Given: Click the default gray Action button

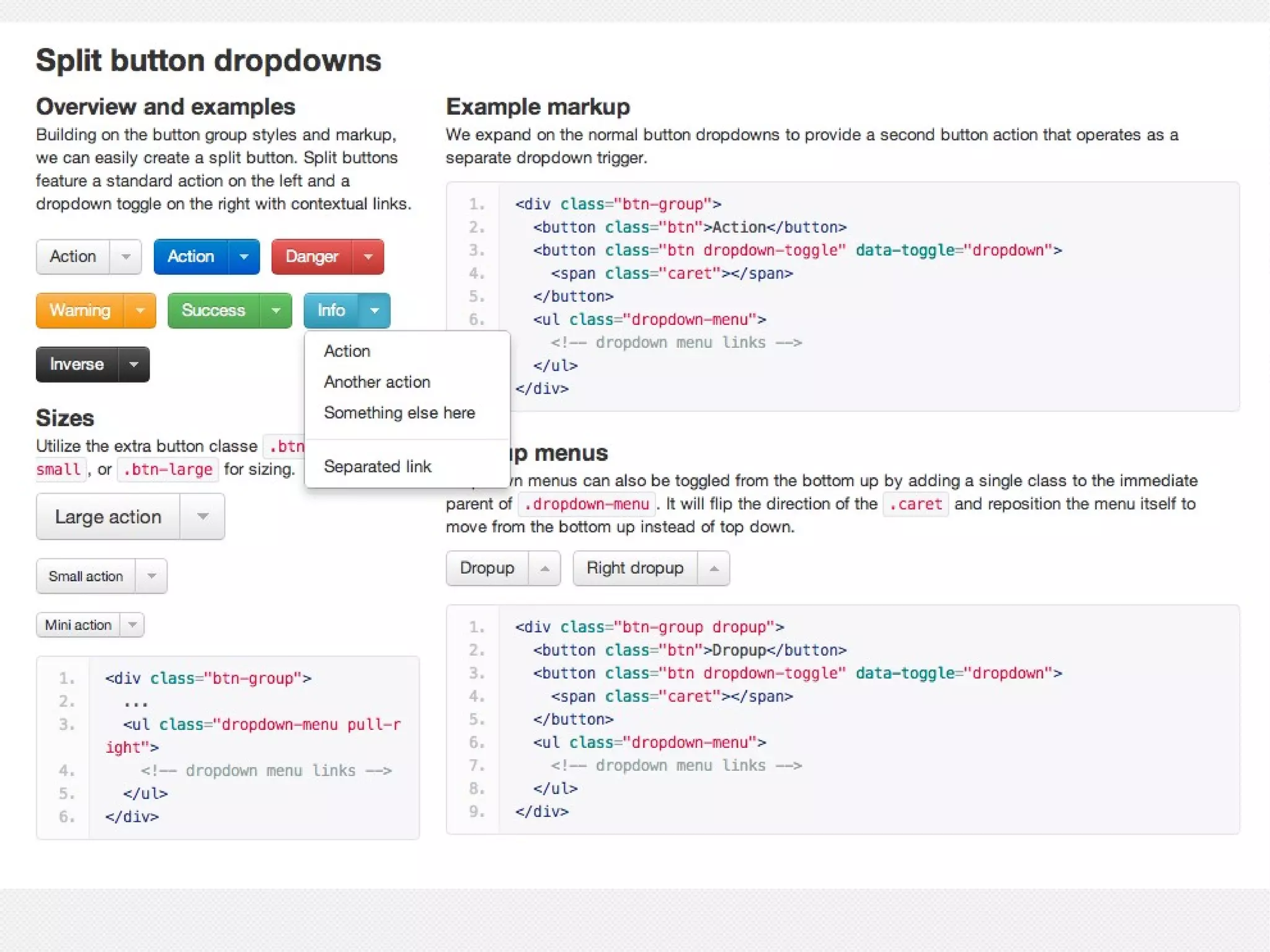Looking at the screenshot, I should pos(73,256).
